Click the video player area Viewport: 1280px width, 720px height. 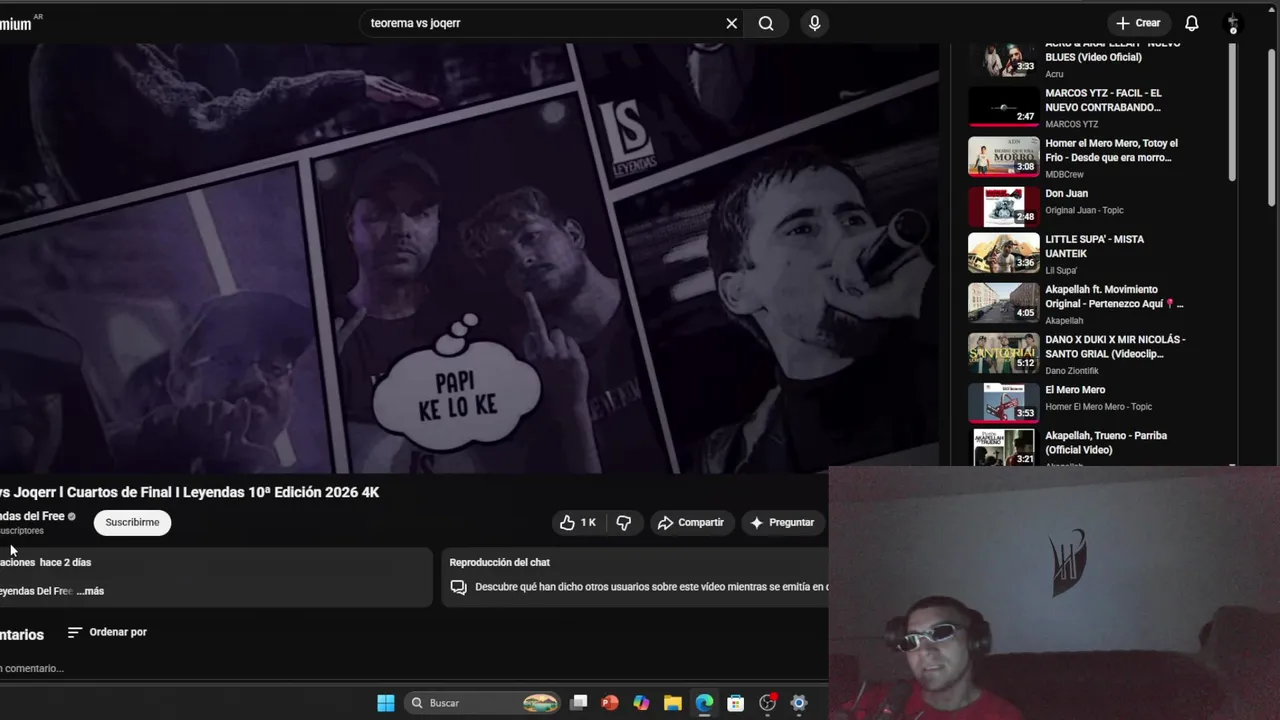469,258
